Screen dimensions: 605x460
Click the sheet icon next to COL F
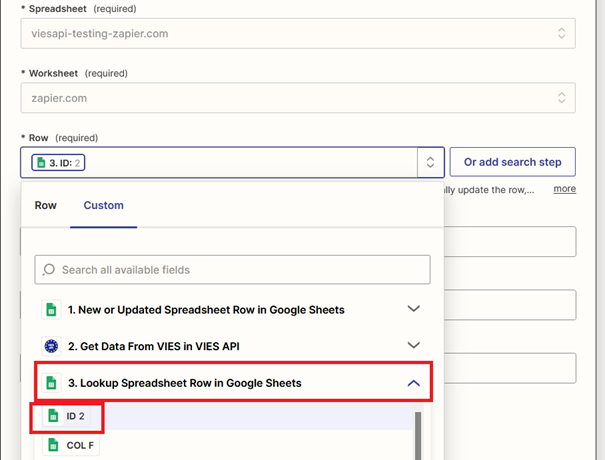[53, 445]
